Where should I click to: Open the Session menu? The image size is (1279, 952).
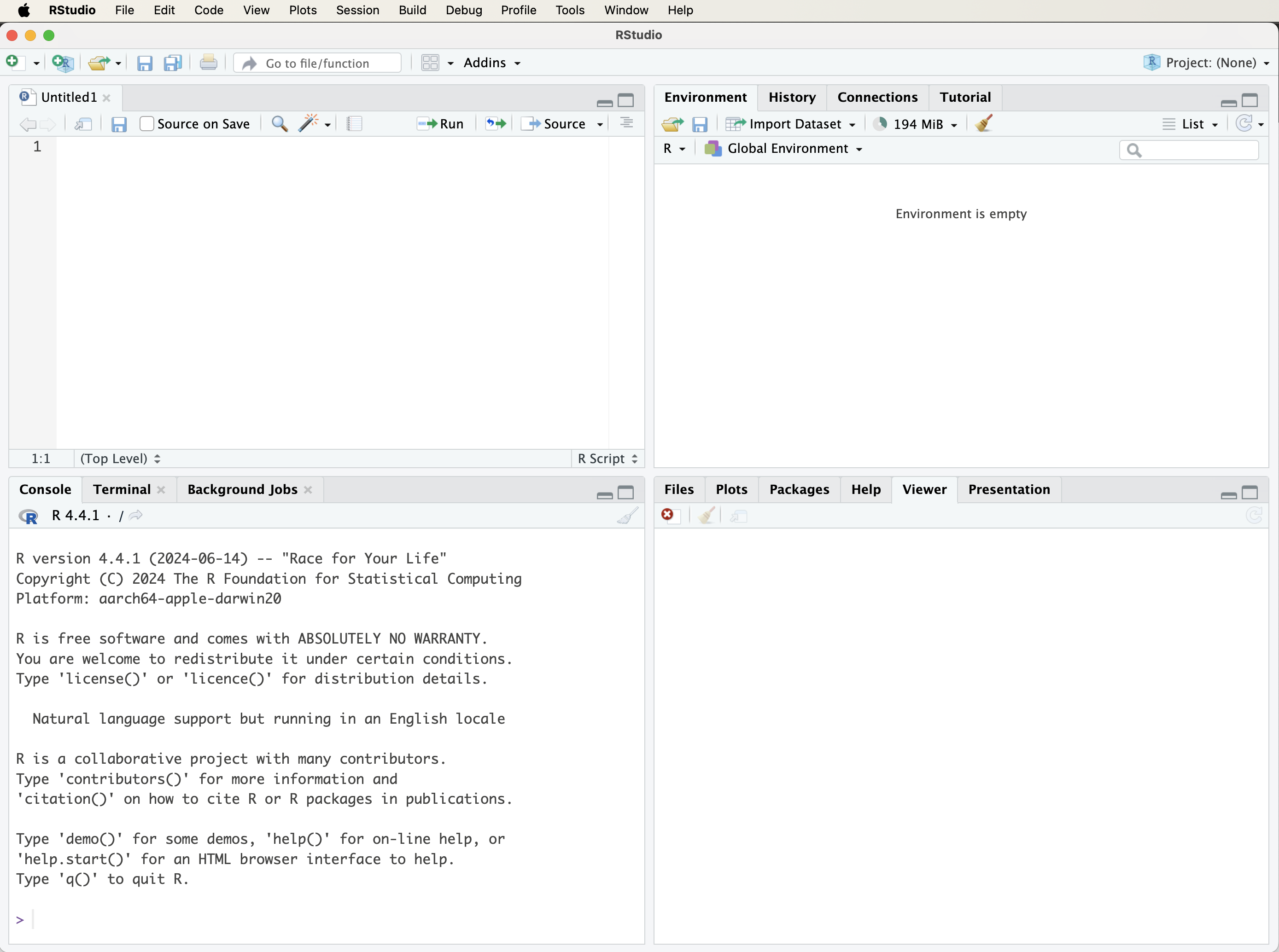(357, 11)
